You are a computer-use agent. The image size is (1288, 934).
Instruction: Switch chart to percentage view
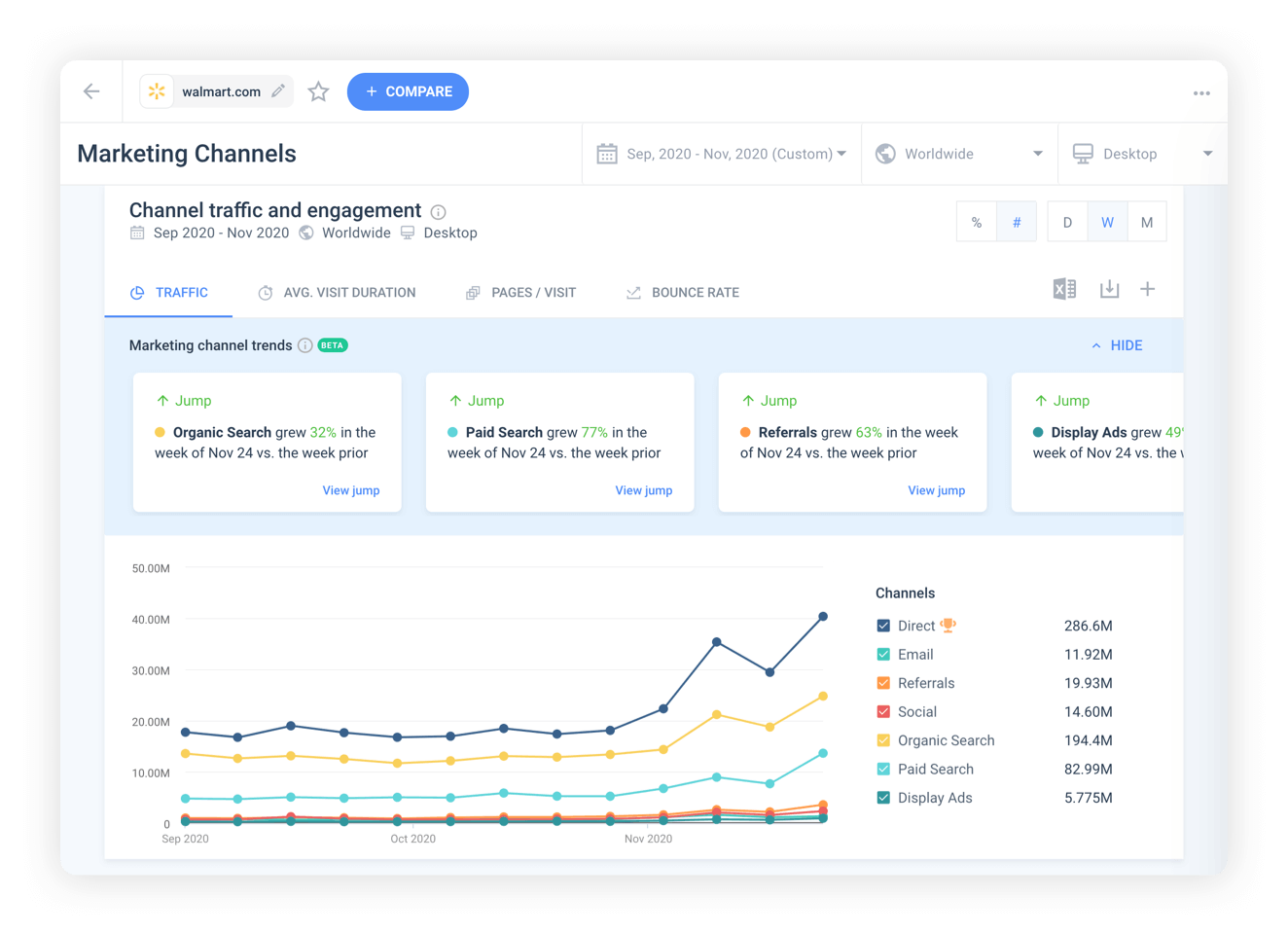click(977, 222)
